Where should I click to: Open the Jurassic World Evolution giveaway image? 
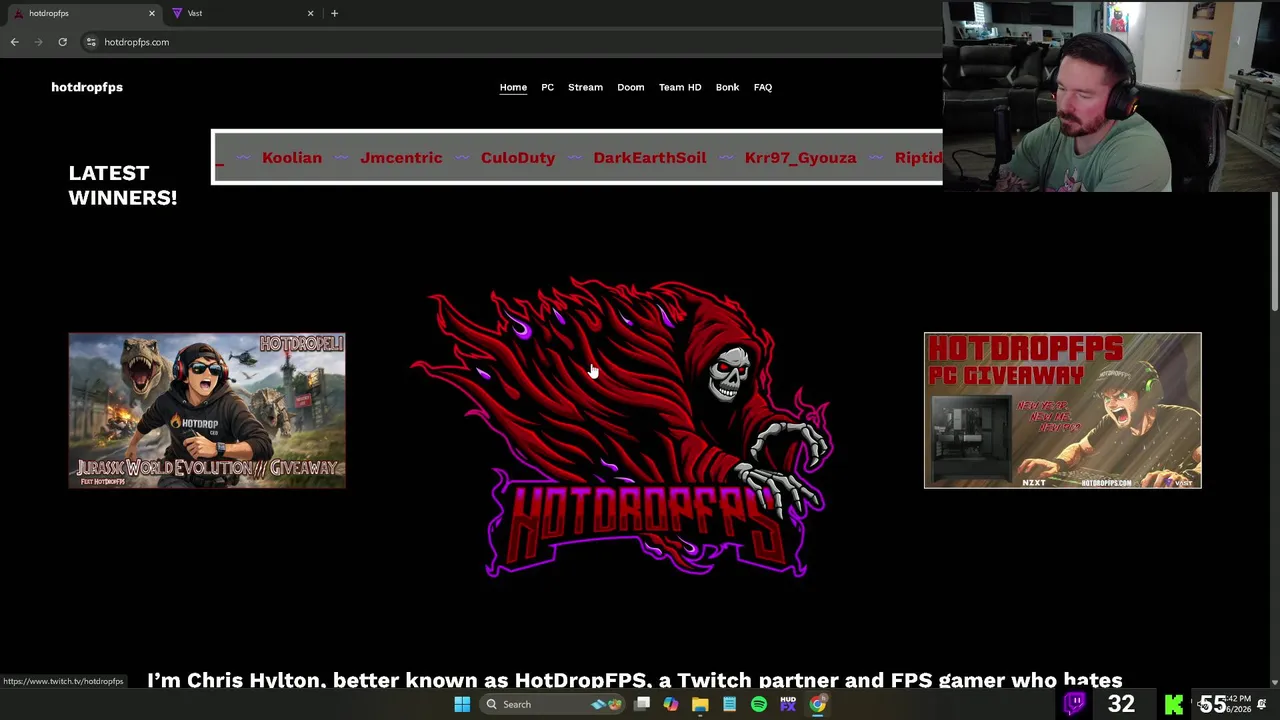[x=207, y=411]
